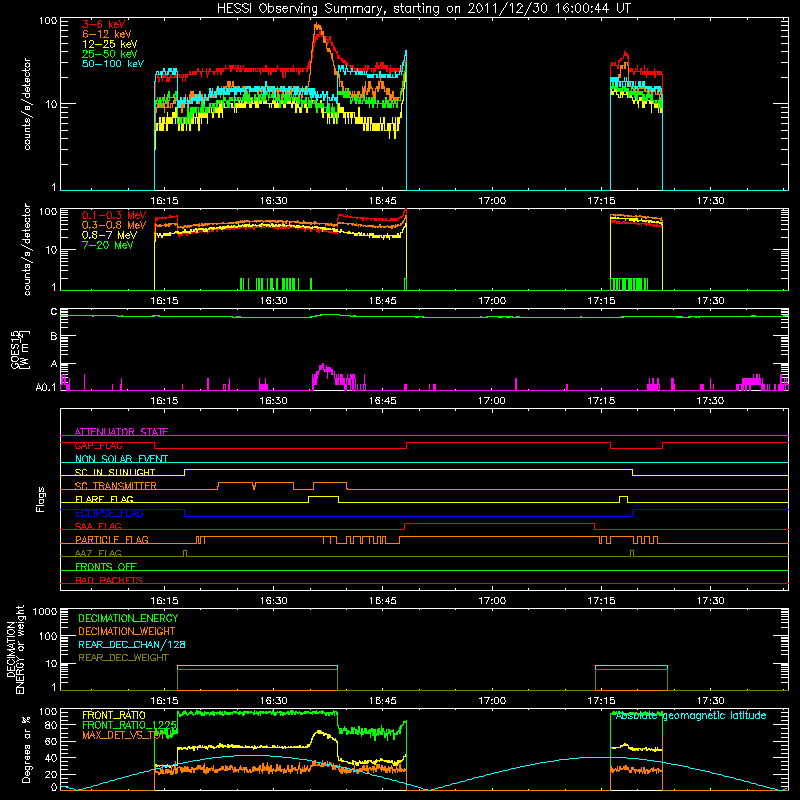The width and height of the screenshot is (800, 800).
Task: Click the 16:30 tick label under the GOES panel
Action: 273,401
